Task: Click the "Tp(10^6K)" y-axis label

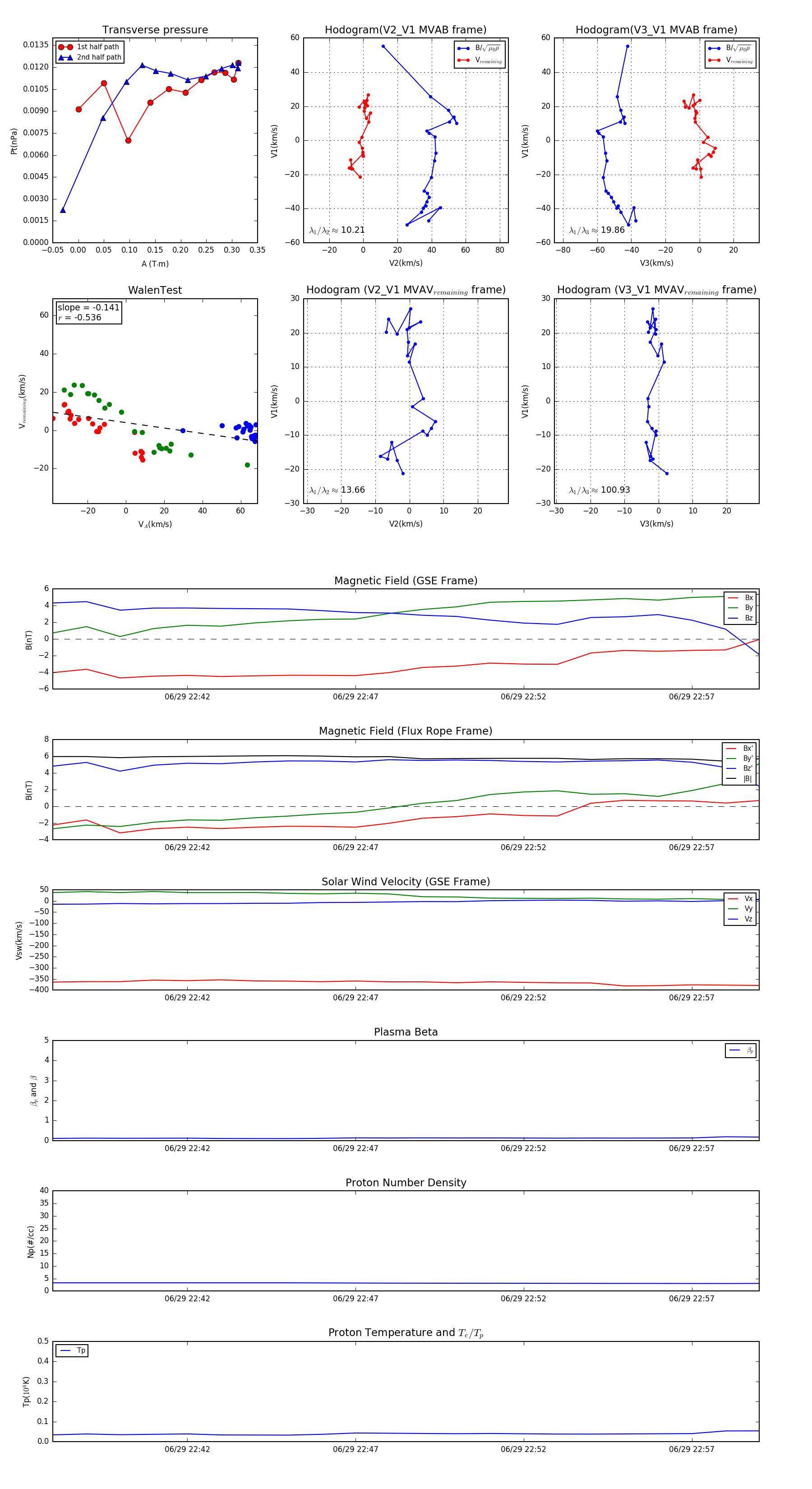Action: coord(26,1392)
